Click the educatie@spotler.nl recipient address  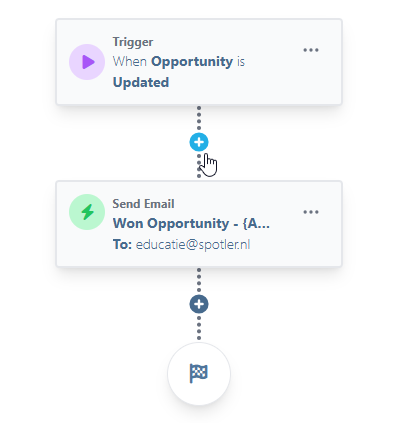click(x=193, y=244)
